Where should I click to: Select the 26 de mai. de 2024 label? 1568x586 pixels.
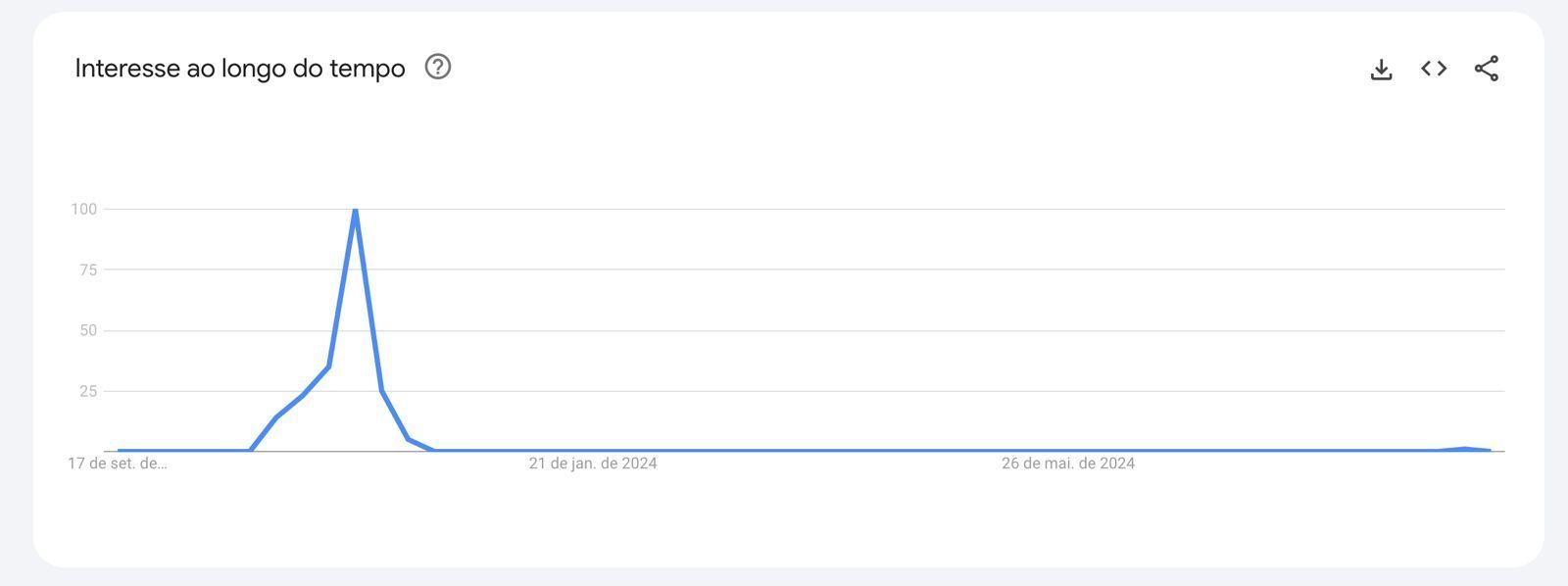coord(1068,464)
